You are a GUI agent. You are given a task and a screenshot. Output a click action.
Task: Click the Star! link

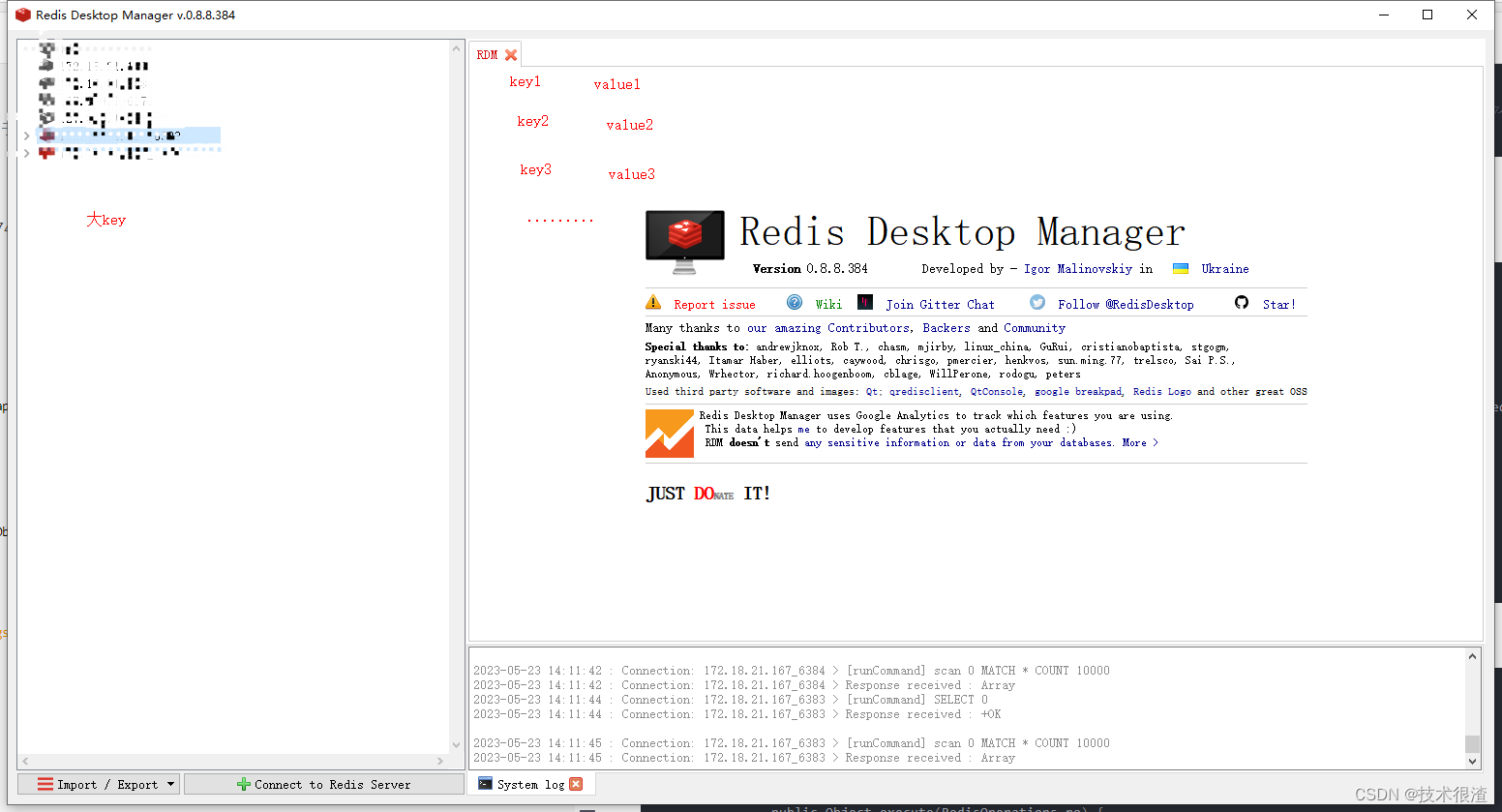coord(1278,304)
